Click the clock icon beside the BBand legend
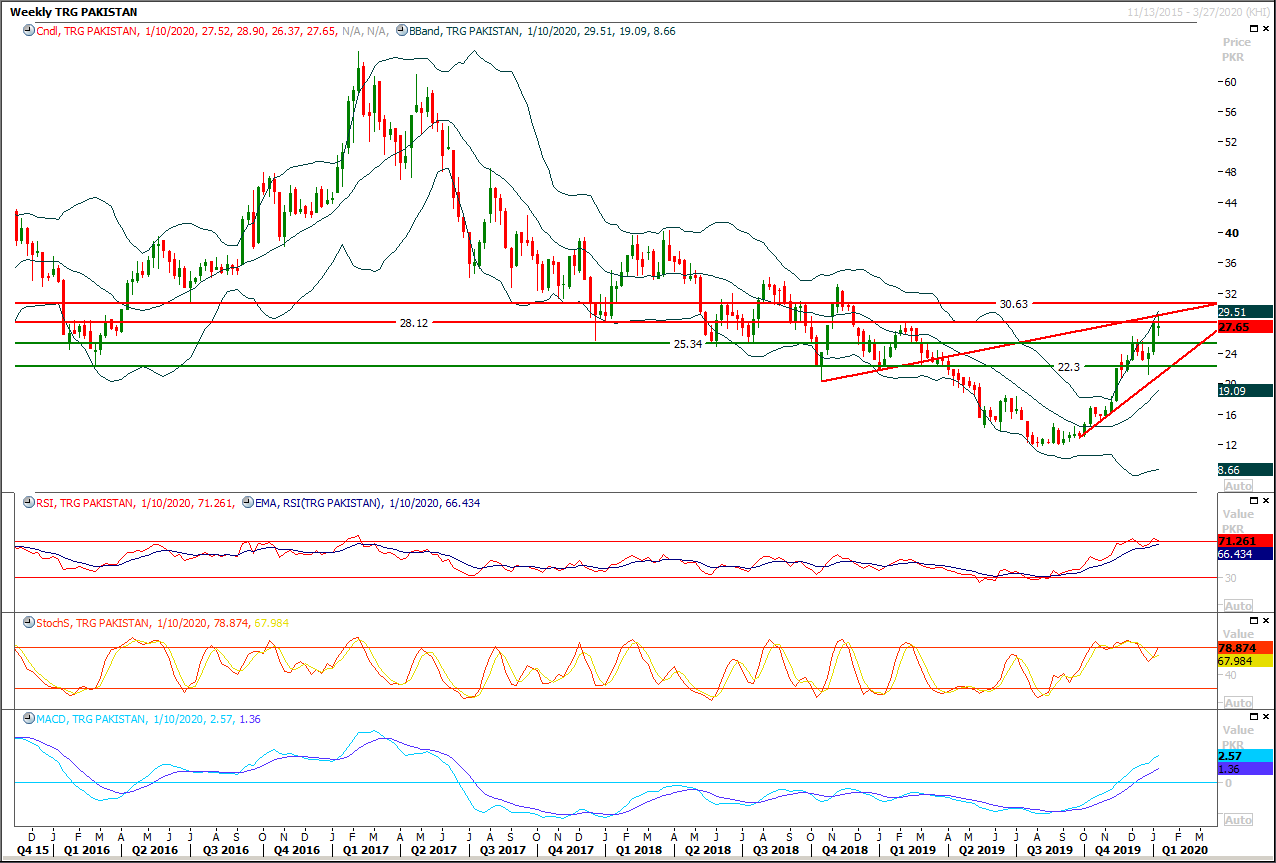Viewport: 1276px width, 863px height. click(402, 31)
